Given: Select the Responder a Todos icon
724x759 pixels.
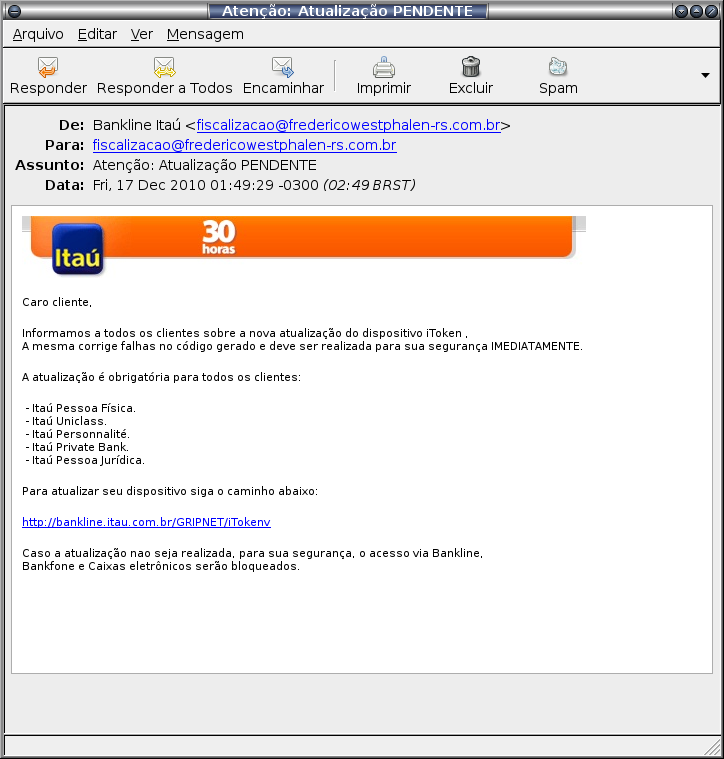Looking at the screenshot, I should (164, 67).
